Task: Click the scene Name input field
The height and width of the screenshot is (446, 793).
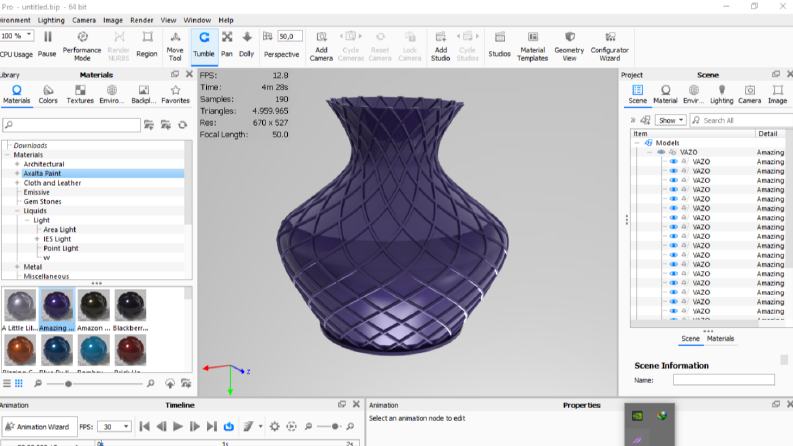Action: [x=724, y=380]
